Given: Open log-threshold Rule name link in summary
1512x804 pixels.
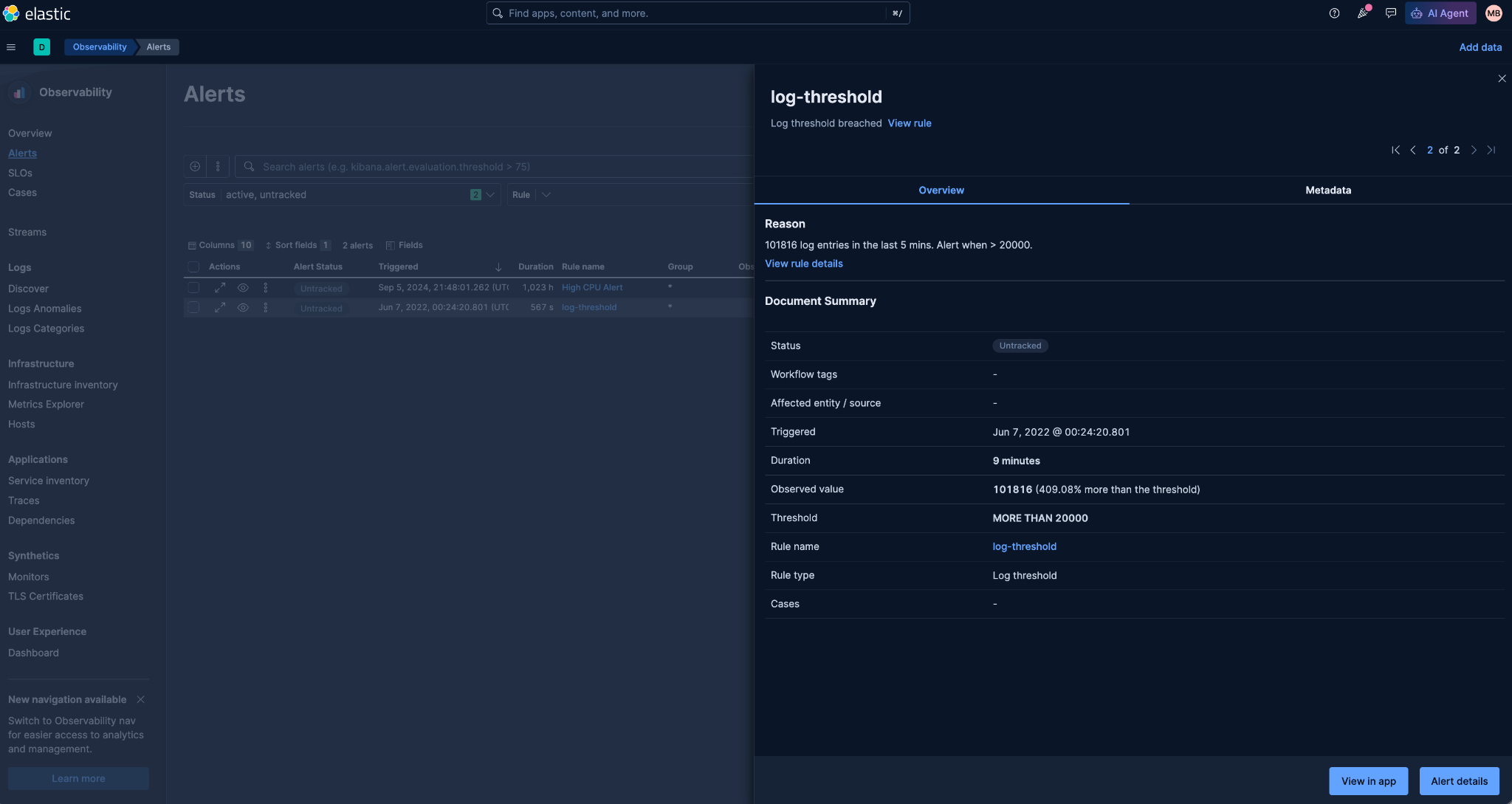Looking at the screenshot, I should click(1024, 547).
